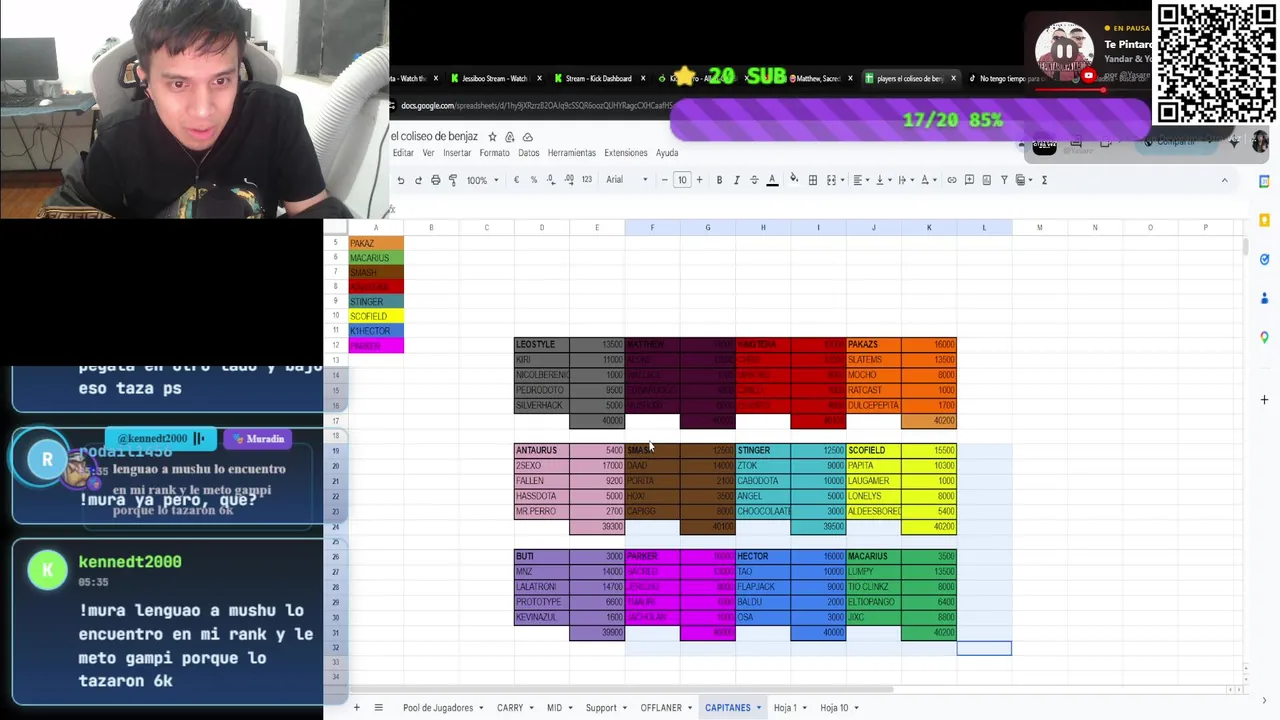Increase decimal places

tap(569, 180)
